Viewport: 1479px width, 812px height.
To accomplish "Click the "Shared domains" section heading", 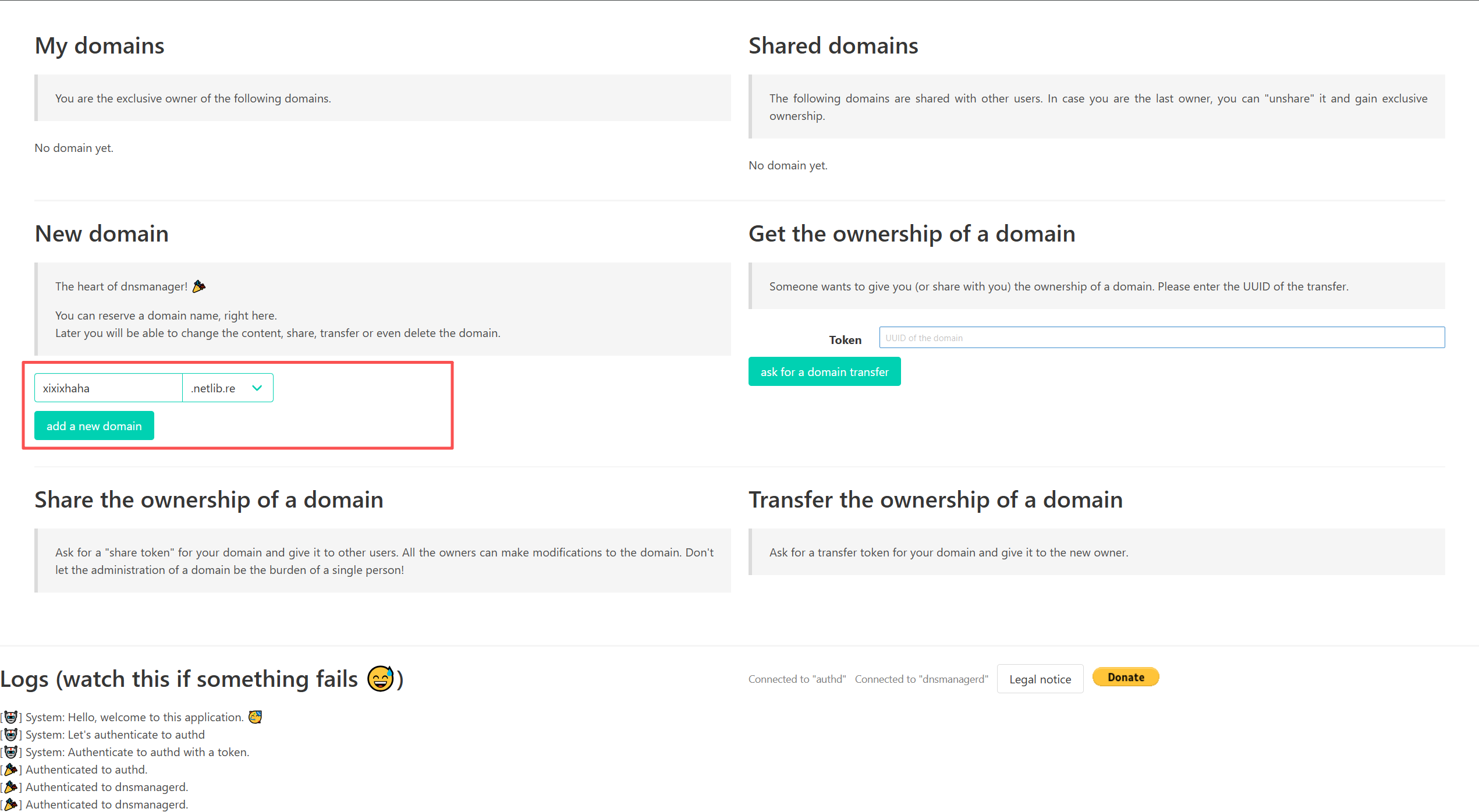I will click(x=833, y=46).
